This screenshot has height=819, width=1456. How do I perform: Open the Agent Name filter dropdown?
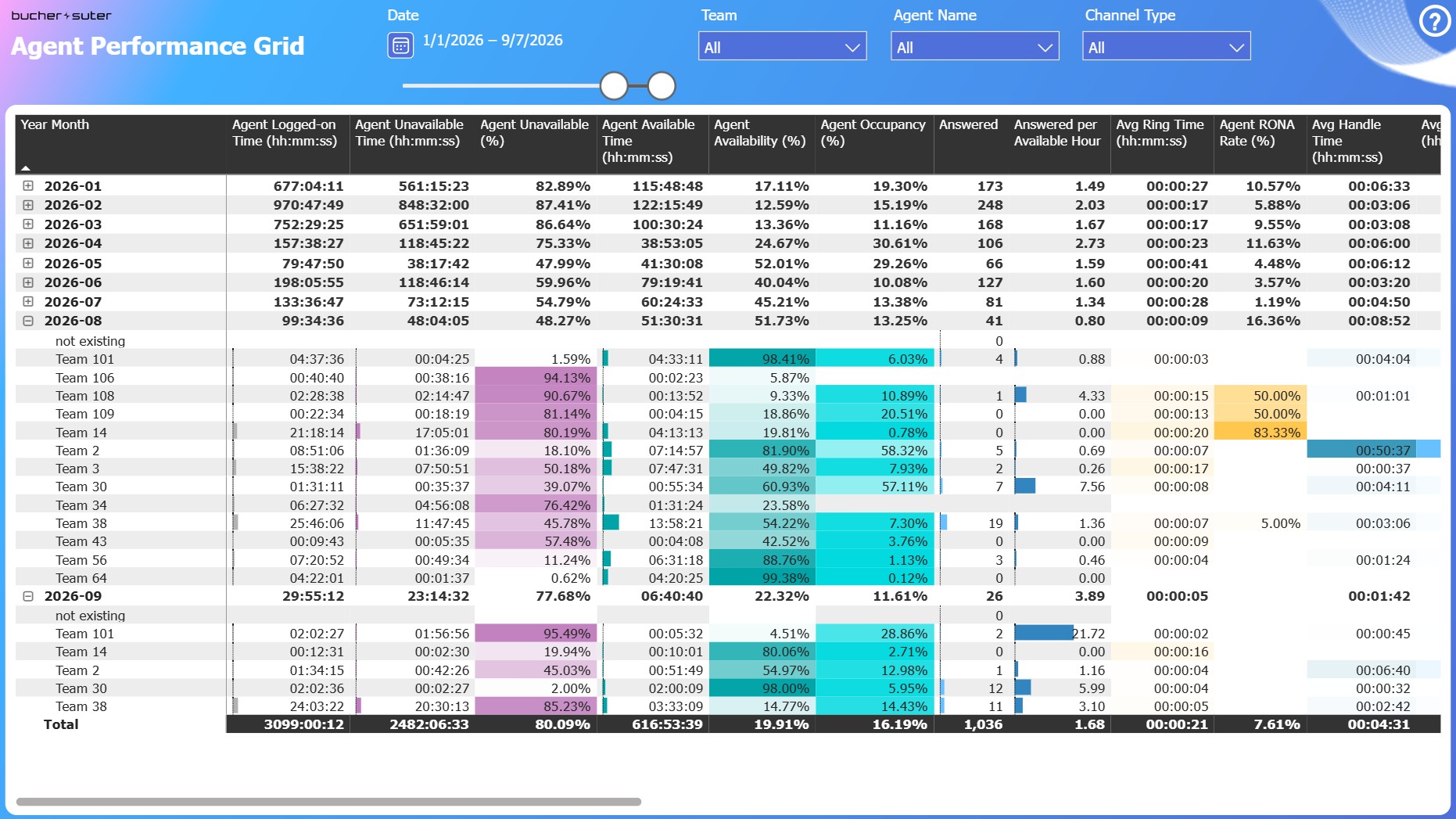click(974, 47)
